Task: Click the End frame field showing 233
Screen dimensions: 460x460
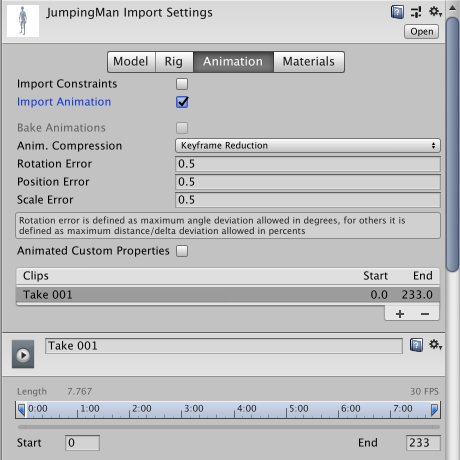Action: point(423,443)
